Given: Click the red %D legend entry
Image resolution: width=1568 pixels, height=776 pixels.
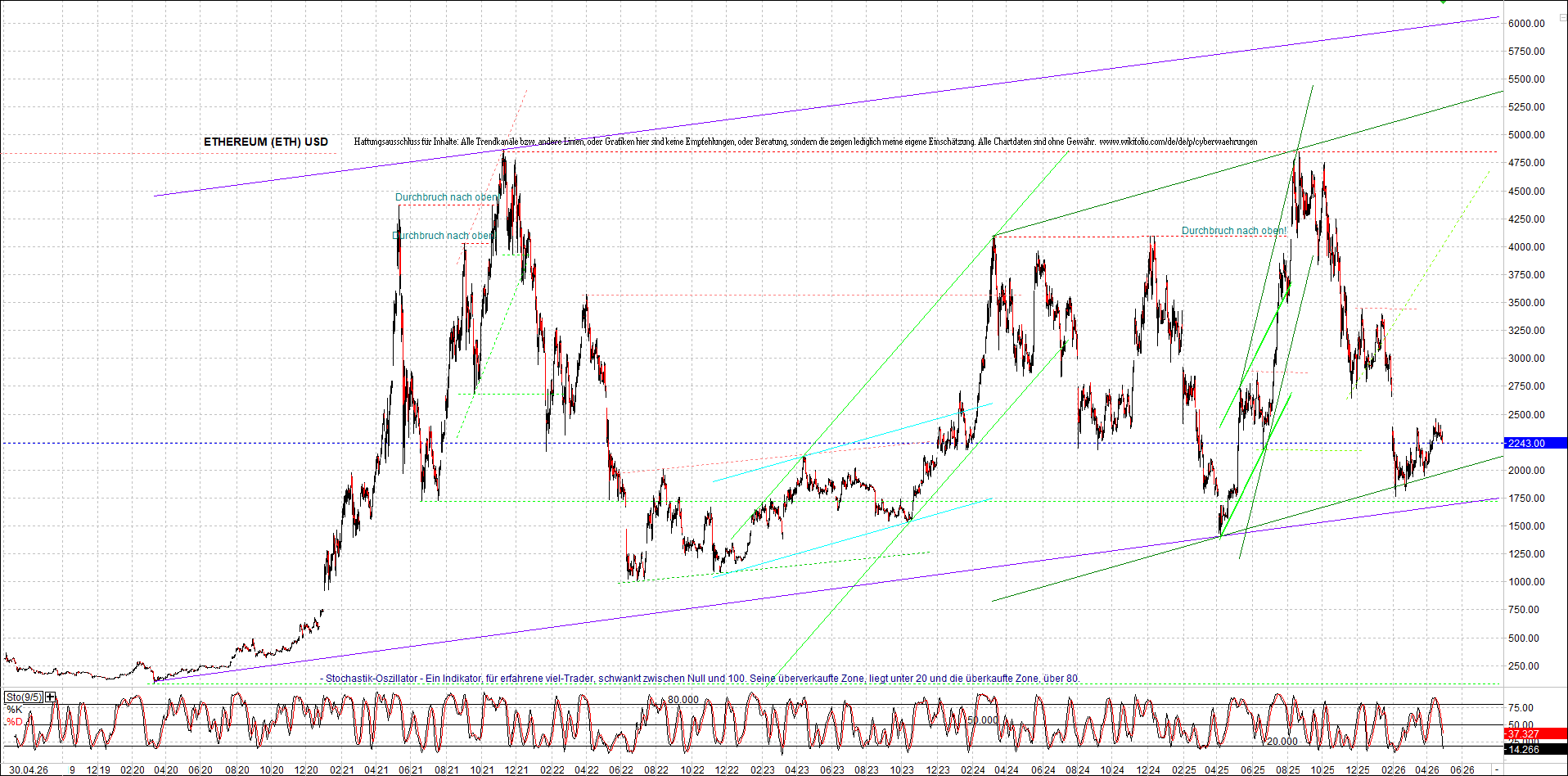Looking at the screenshot, I should click(x=14, y=722).
